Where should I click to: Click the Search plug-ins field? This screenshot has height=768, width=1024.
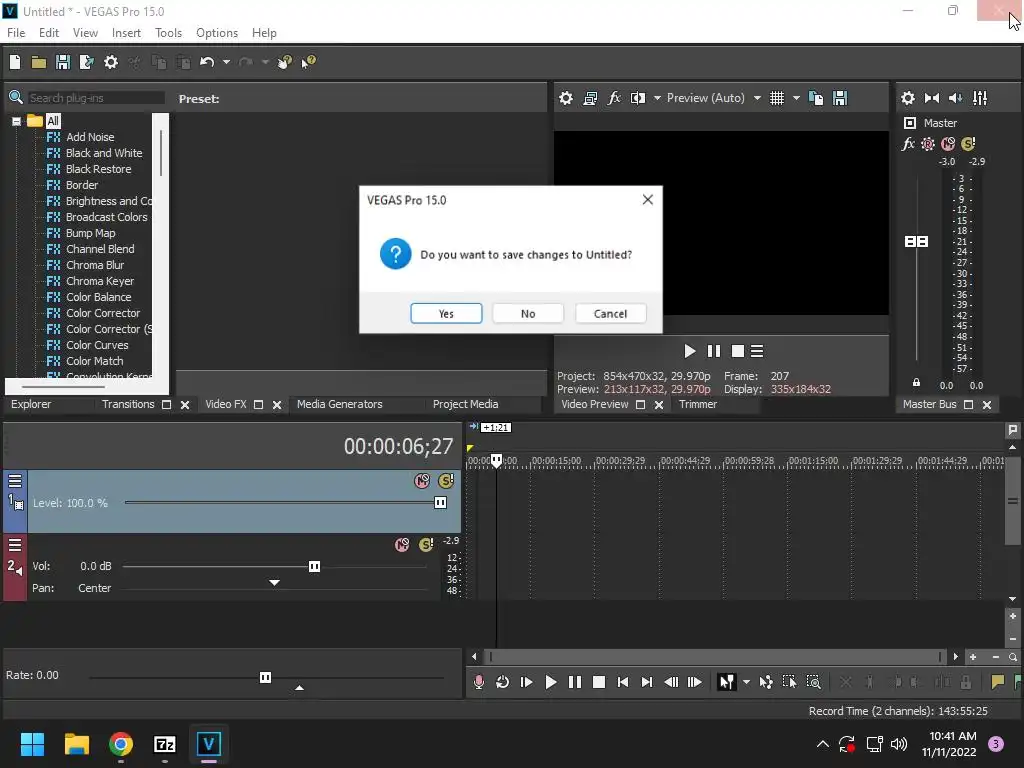pyautogui.click(x=95, y=98)
